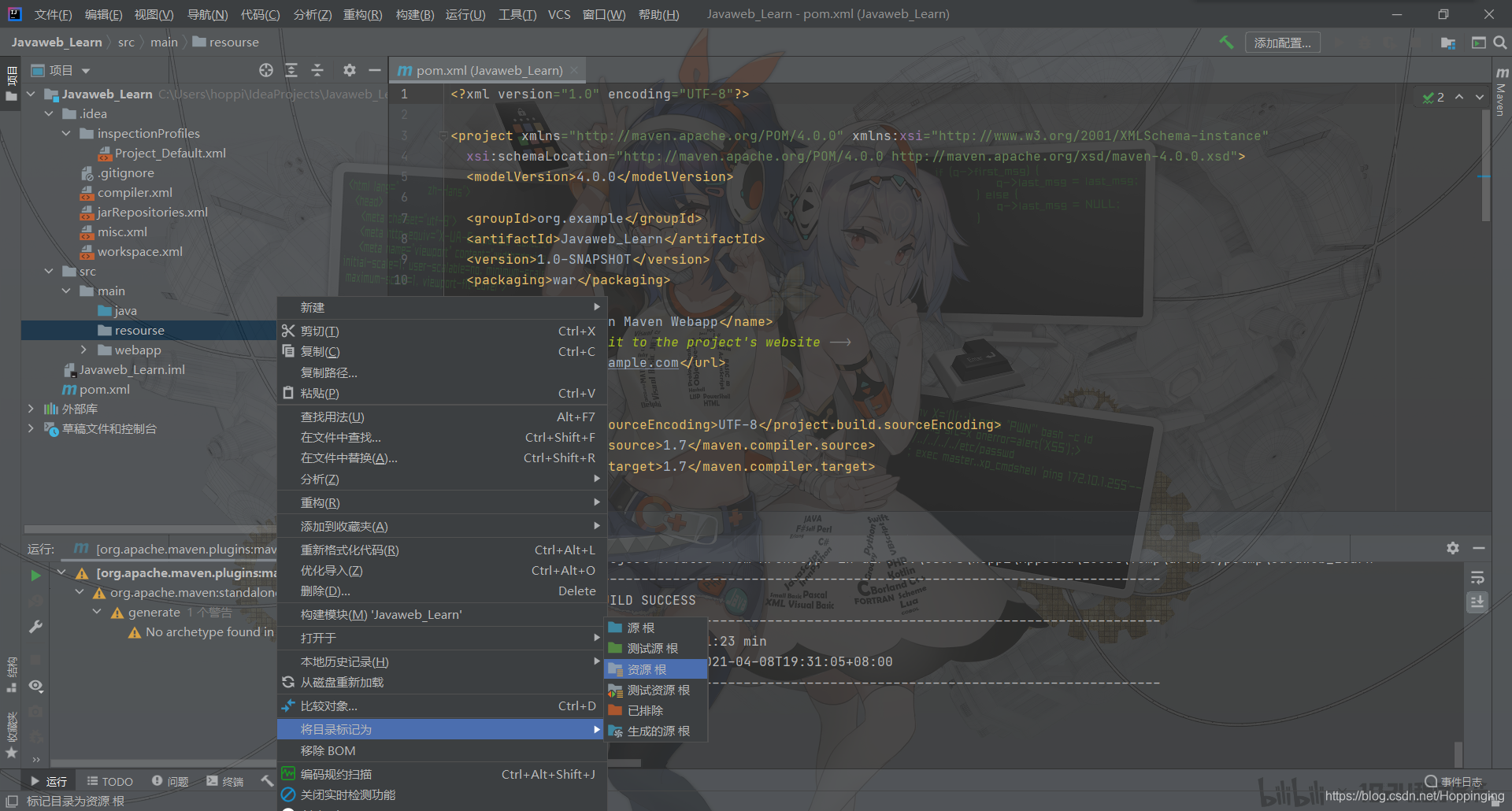This screenshot has height=811, width=1512.
Task: Close the pom.xml editor tab
Action: (574, 70)
